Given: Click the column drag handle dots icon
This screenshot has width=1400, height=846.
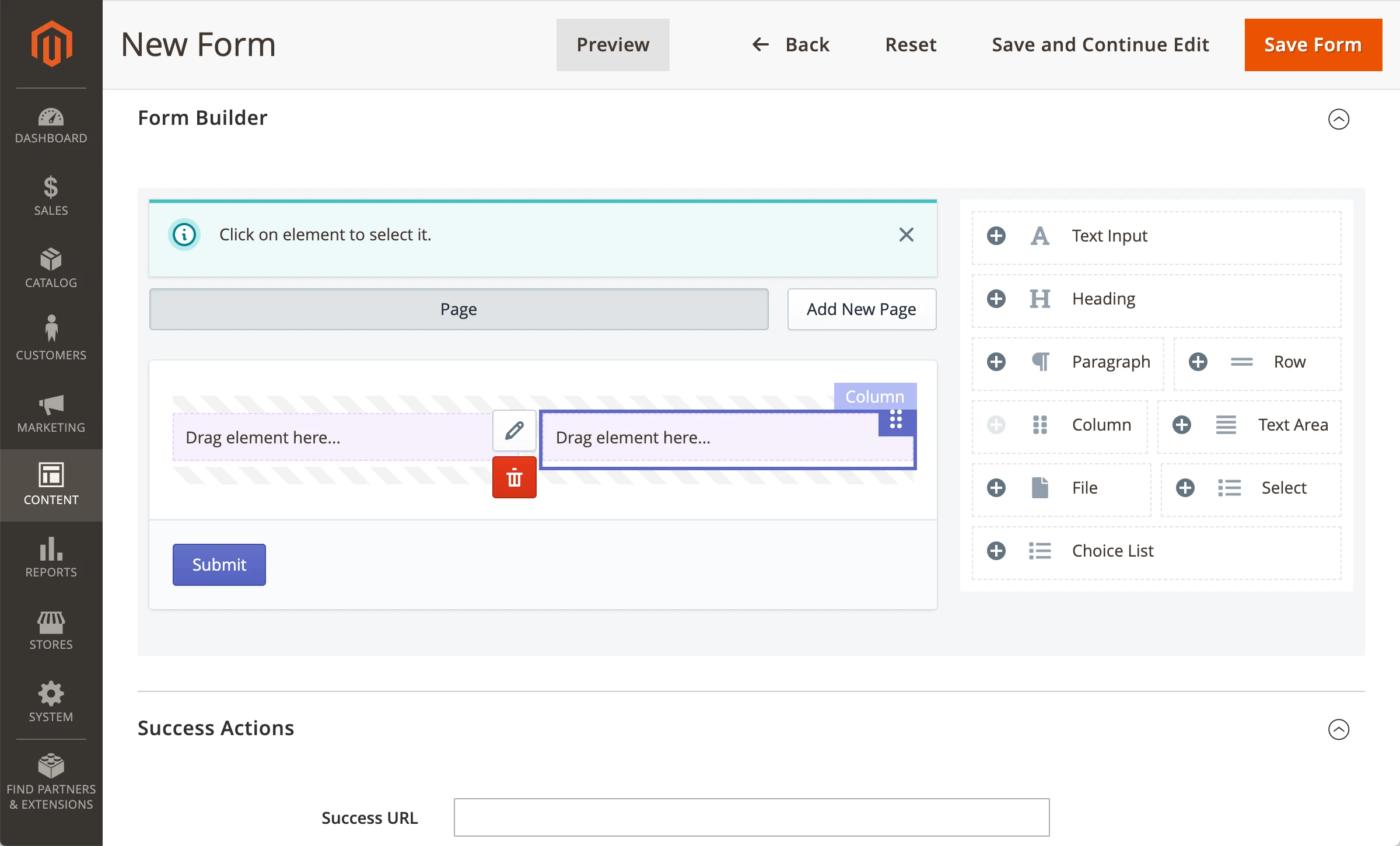Looking at the screenshot, I should 896,419.
